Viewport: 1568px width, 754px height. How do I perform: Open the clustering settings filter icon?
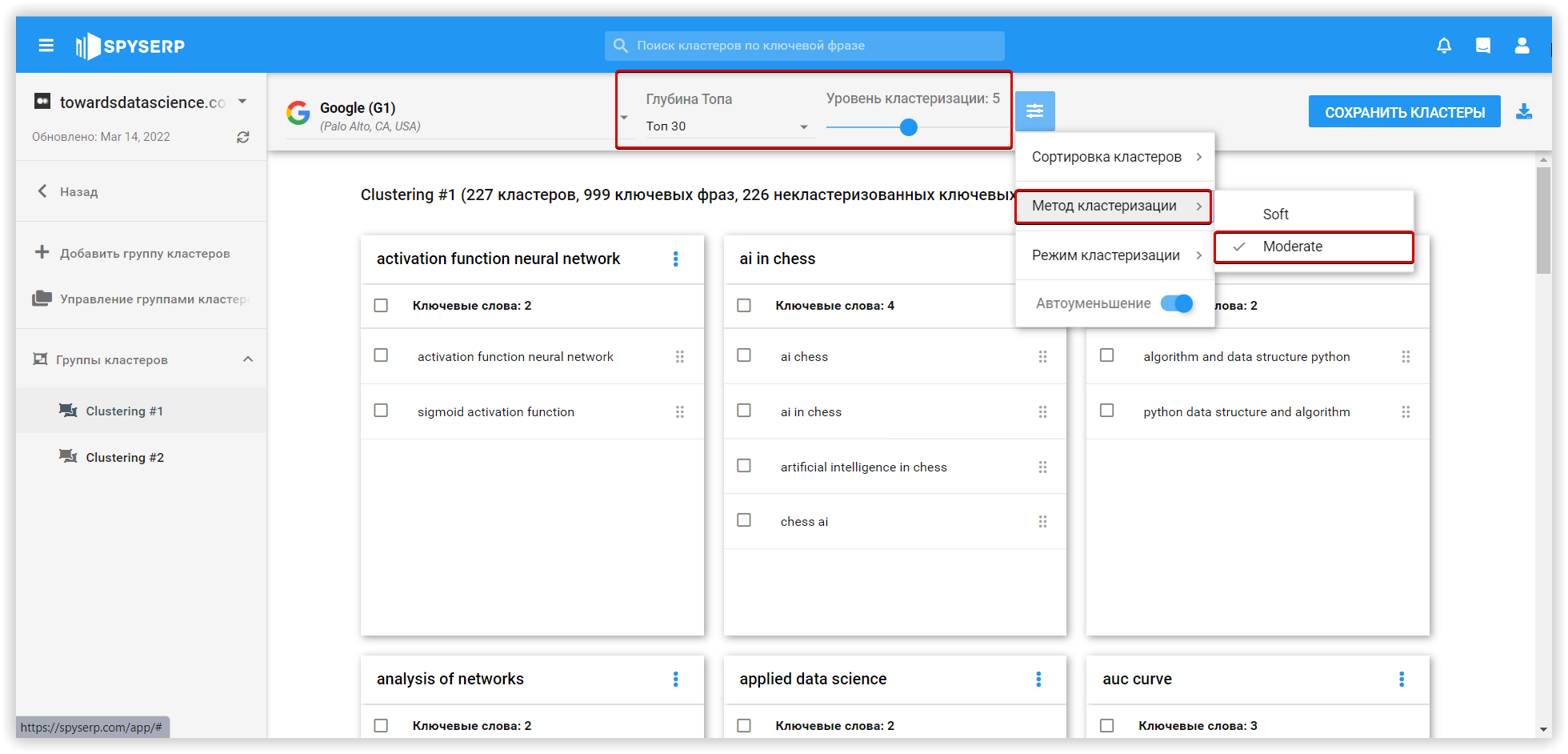point(1034,111)
